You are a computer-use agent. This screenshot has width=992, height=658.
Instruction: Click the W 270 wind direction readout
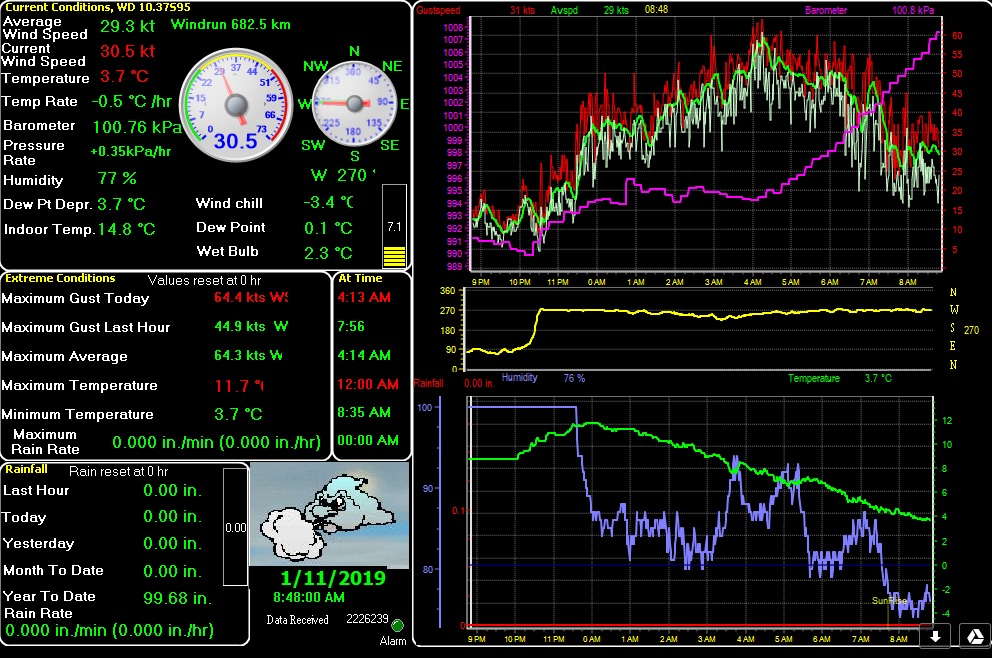click(x=344, y=175)
